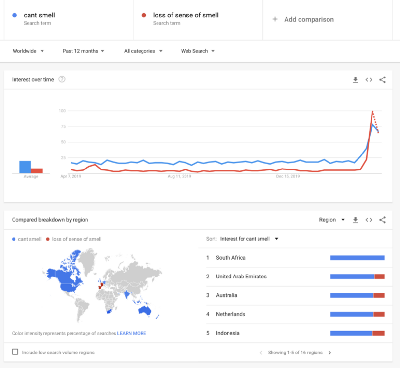Click Australia on the world map
400x368 pixels.
(145, 311)
